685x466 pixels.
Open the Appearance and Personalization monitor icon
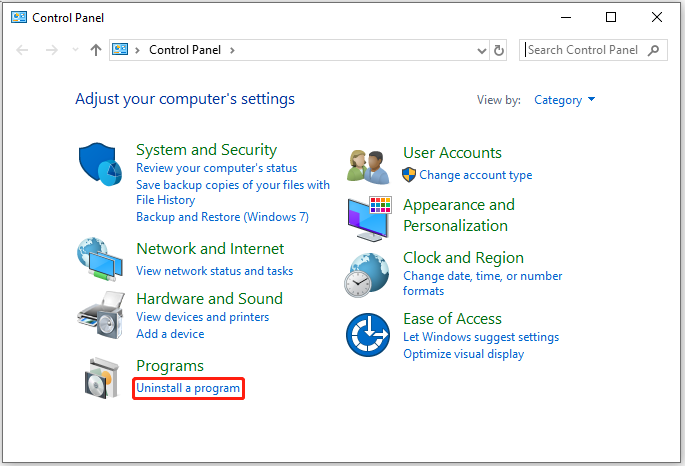(x=370, y=219)
